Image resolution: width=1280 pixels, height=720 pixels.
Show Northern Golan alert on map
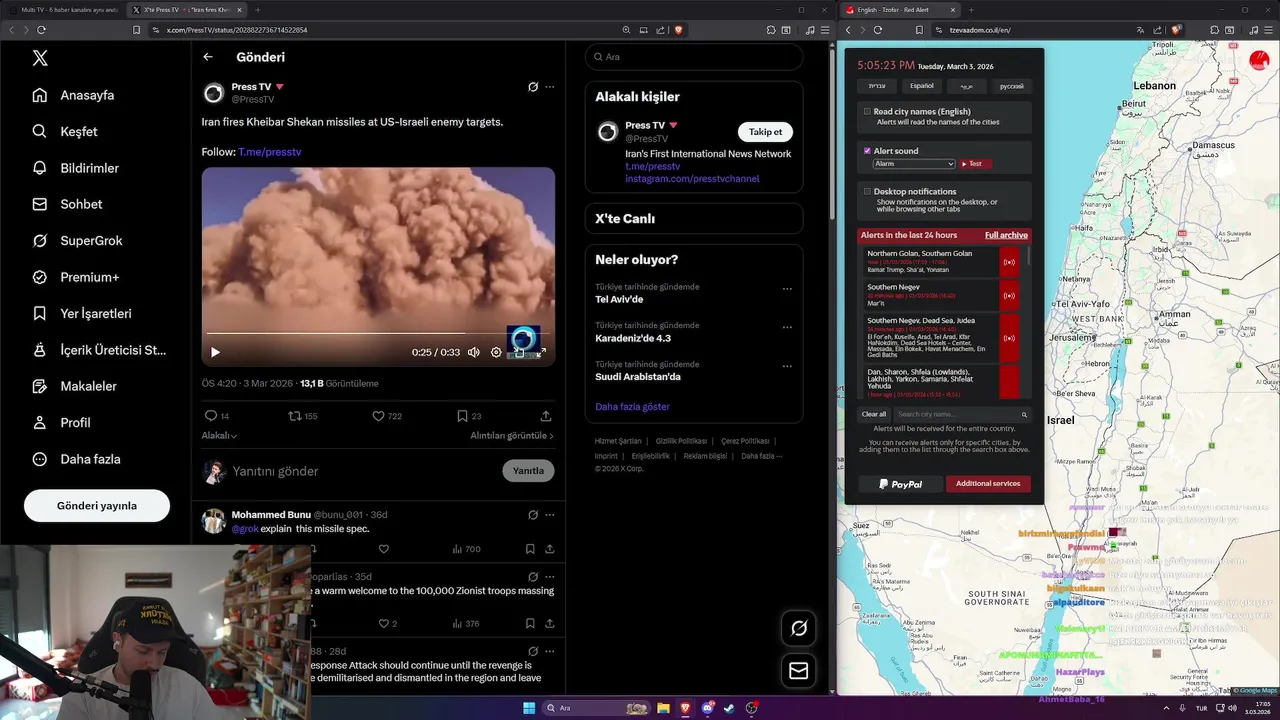tap(1009, 262)
